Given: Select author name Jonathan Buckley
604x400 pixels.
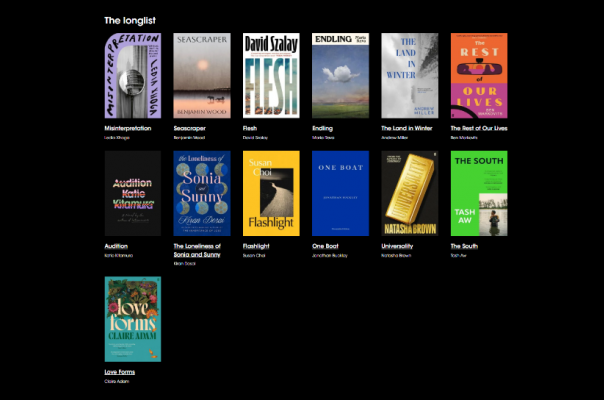Looking at the screenshot, I should point(330,255).
